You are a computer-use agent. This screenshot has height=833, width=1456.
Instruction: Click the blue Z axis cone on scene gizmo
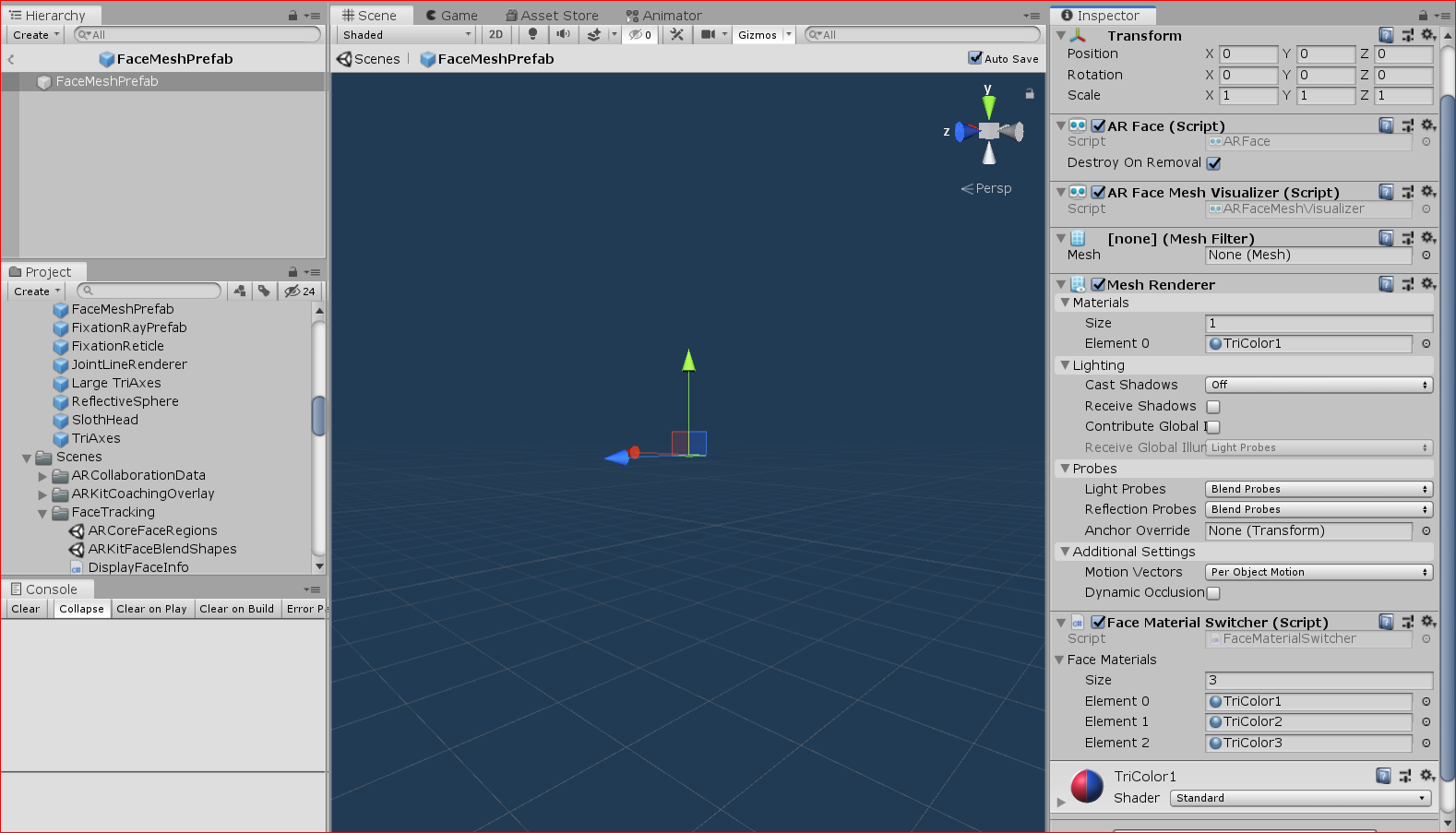(x=964, y=132)
